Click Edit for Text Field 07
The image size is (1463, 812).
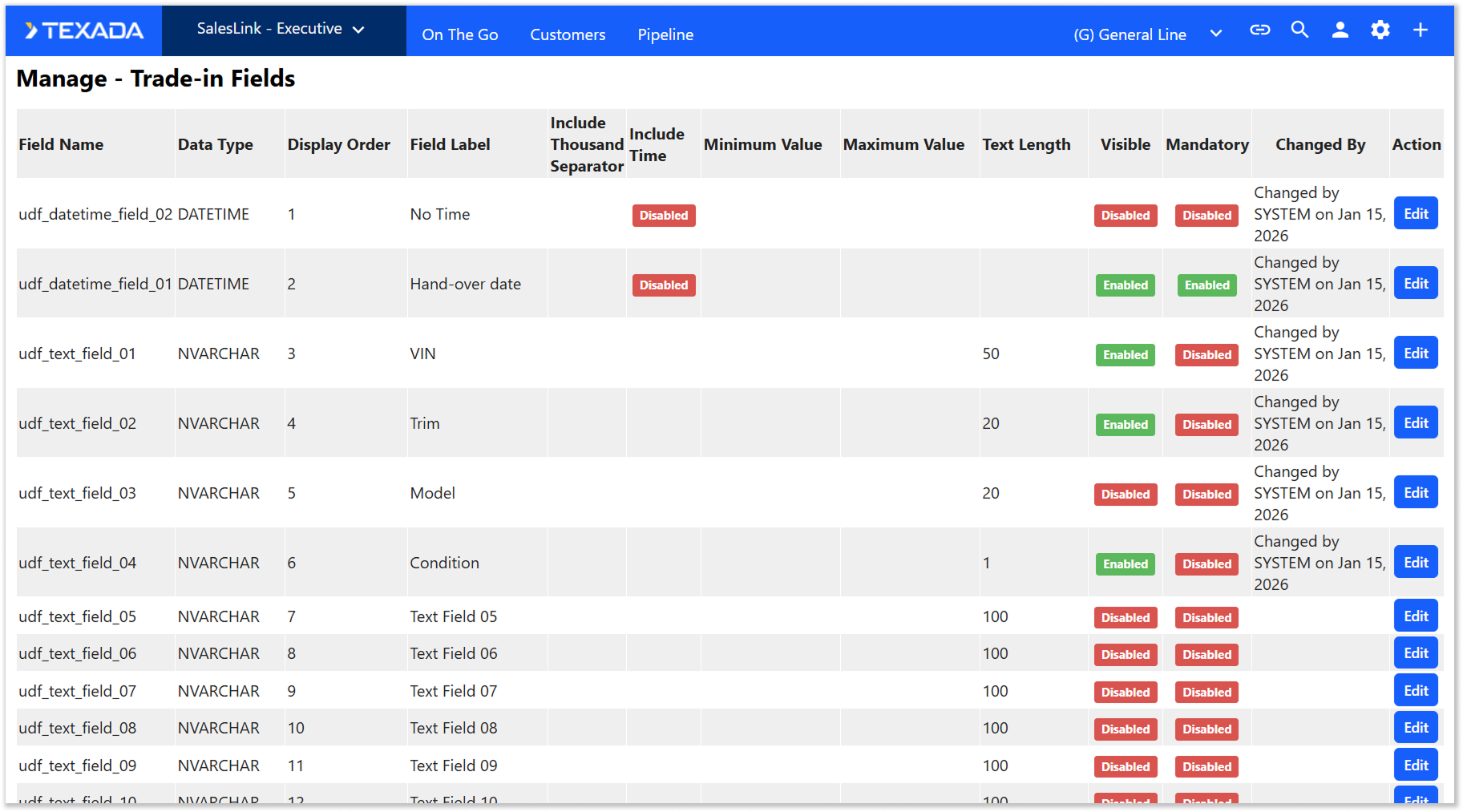[x=1415, y=691]
